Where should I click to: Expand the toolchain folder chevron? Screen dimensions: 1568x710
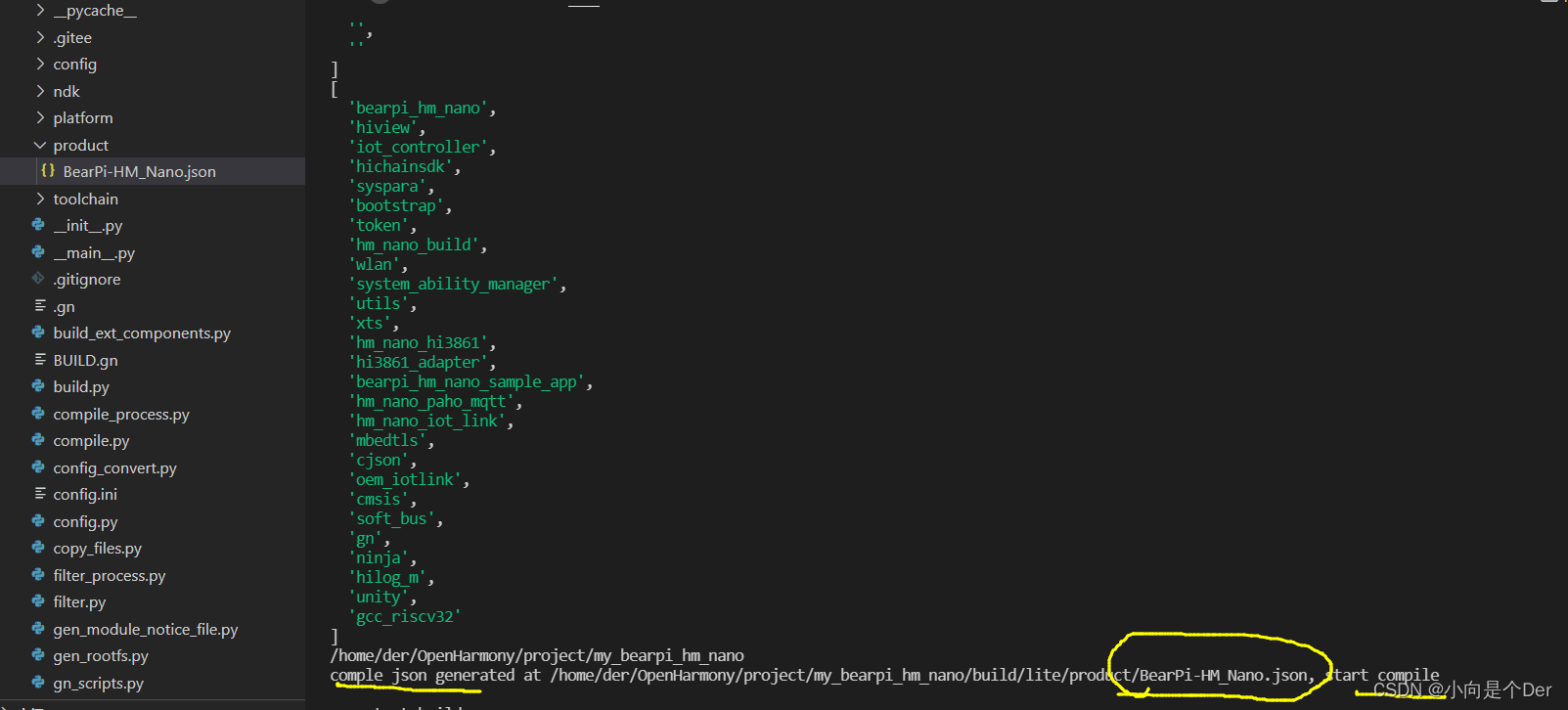click(x=40, y=199)
